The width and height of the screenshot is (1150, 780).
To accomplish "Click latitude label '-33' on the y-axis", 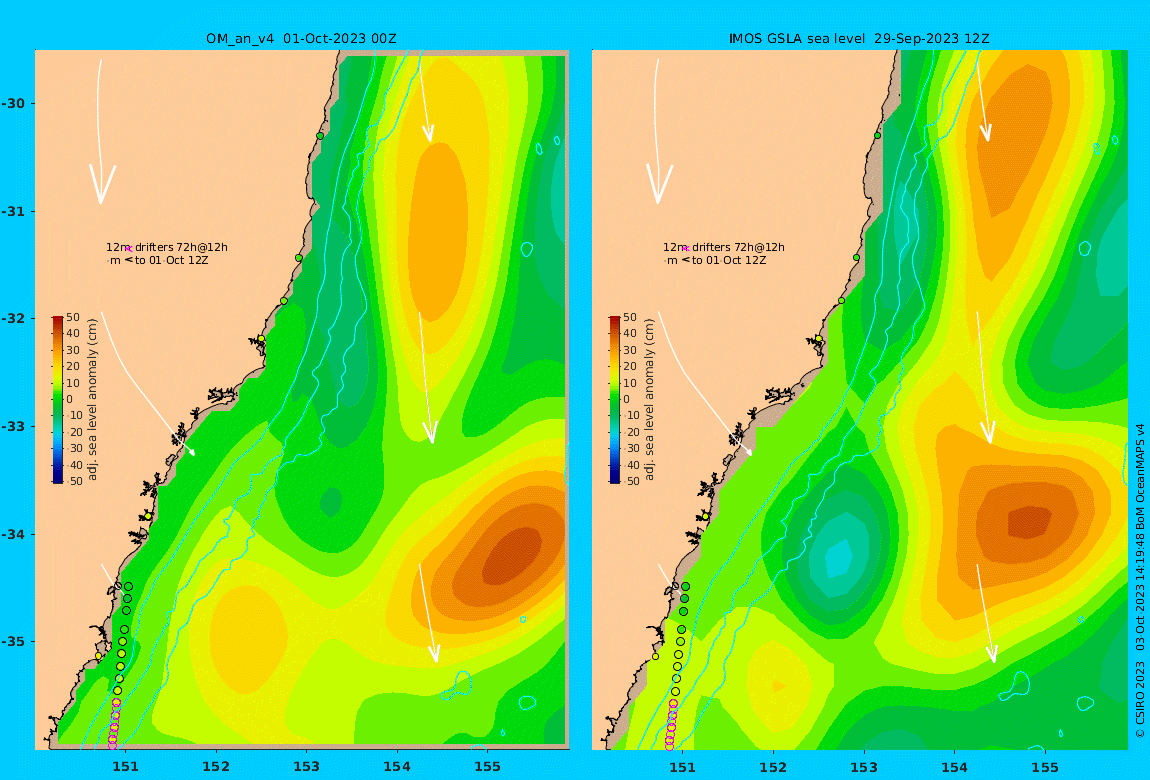I will tap(13, 426).
